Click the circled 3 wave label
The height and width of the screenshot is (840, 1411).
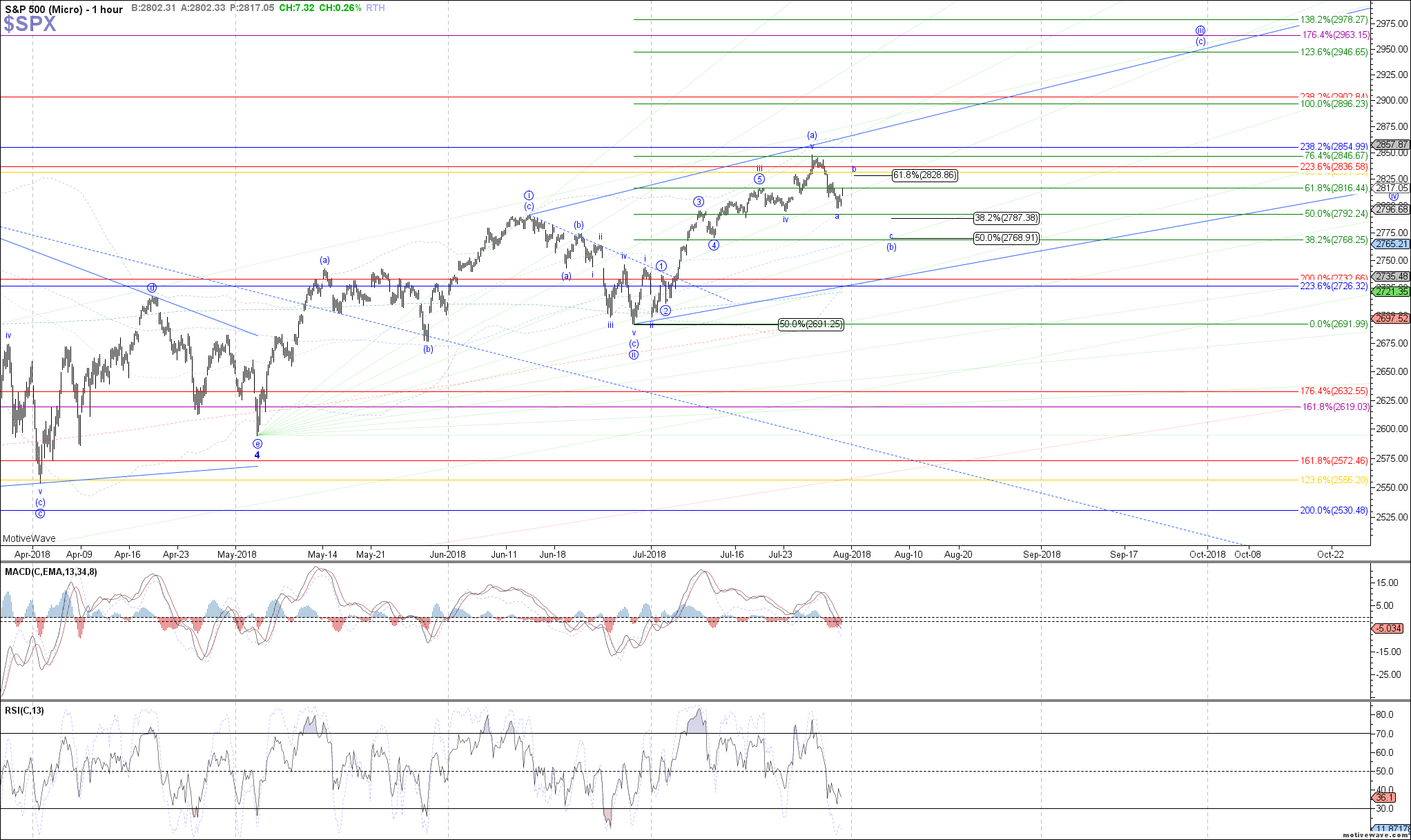pyautogui.click(x=699, y=202)
